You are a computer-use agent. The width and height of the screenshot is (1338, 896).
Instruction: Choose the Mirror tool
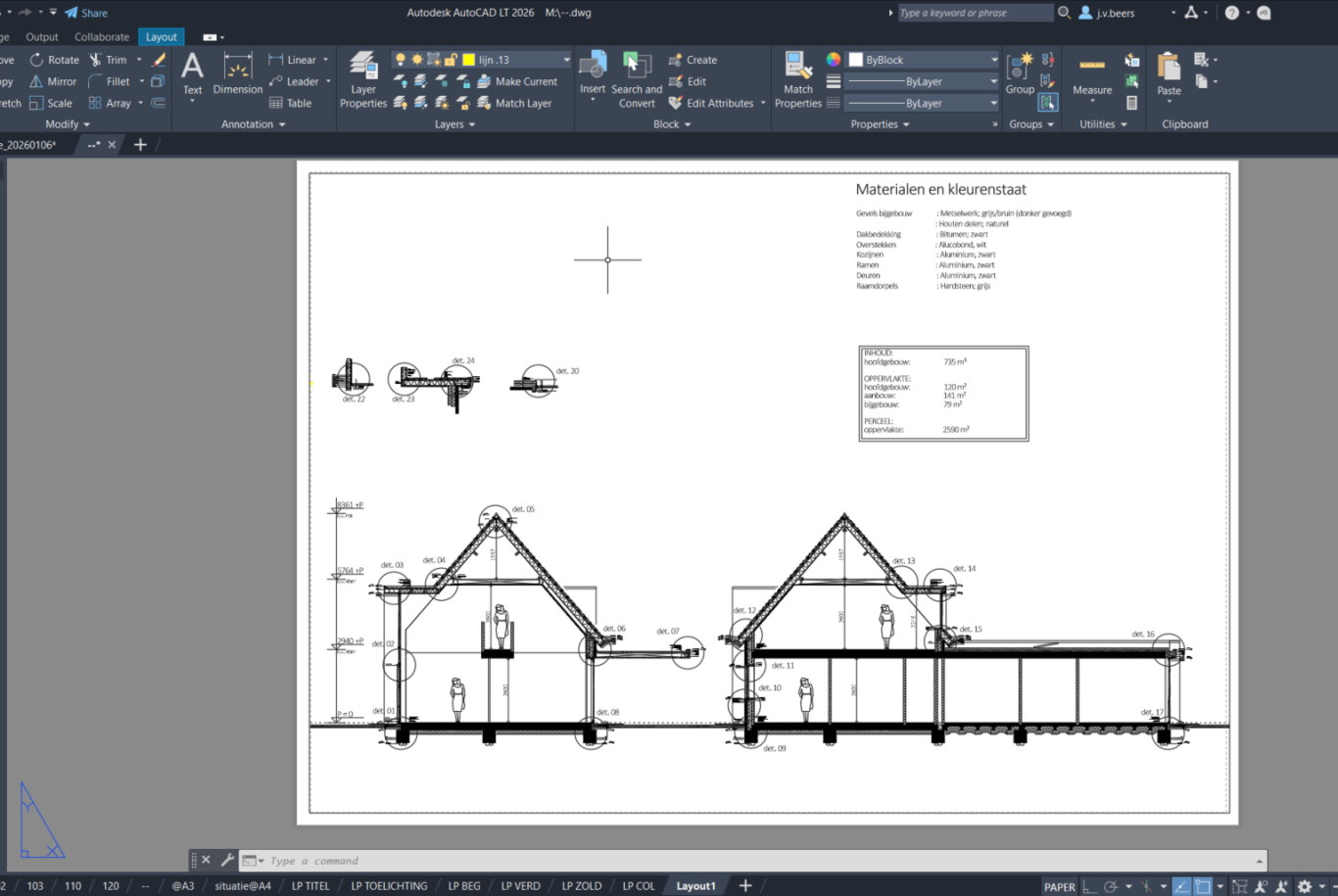pos(53,81)
